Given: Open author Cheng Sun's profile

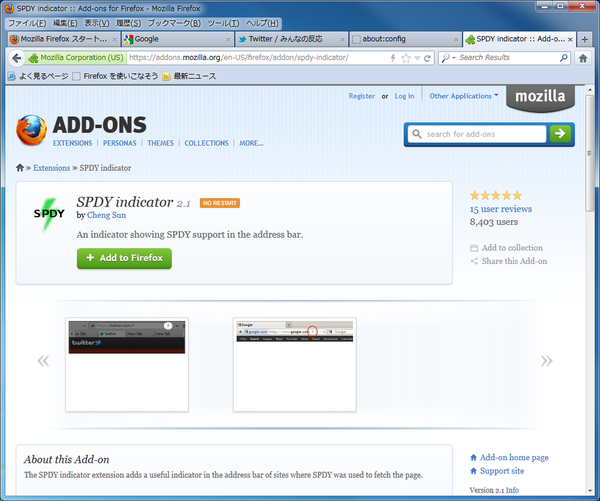Looking at the screenshot, I should [x=106, y=215].
